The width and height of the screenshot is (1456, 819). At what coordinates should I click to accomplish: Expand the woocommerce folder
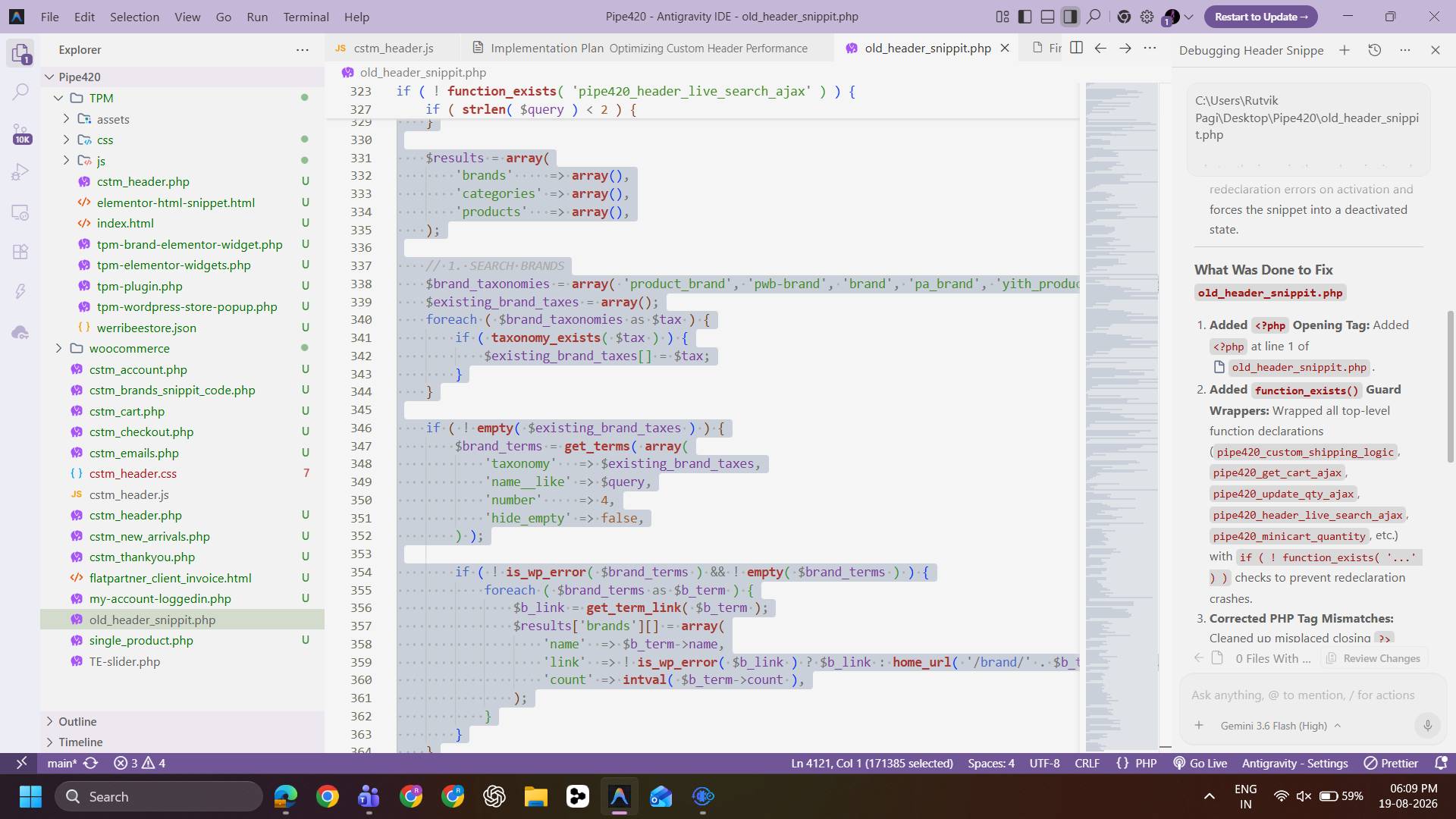click(x=58, y=349)
